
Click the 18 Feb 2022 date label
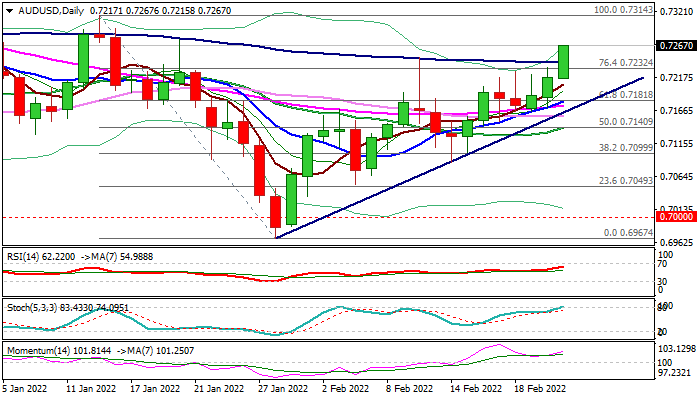[x=540, y=388]
